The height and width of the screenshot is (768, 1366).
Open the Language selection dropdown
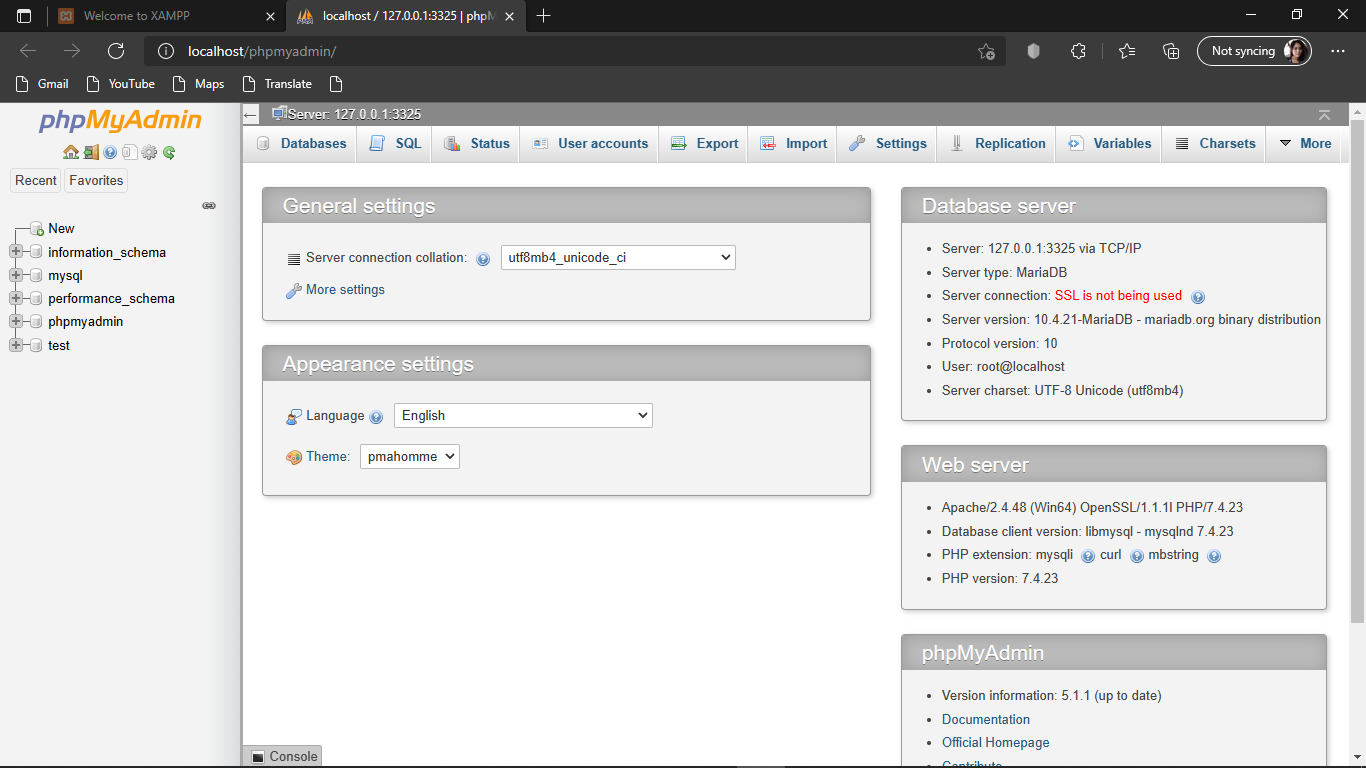(523, 416)
